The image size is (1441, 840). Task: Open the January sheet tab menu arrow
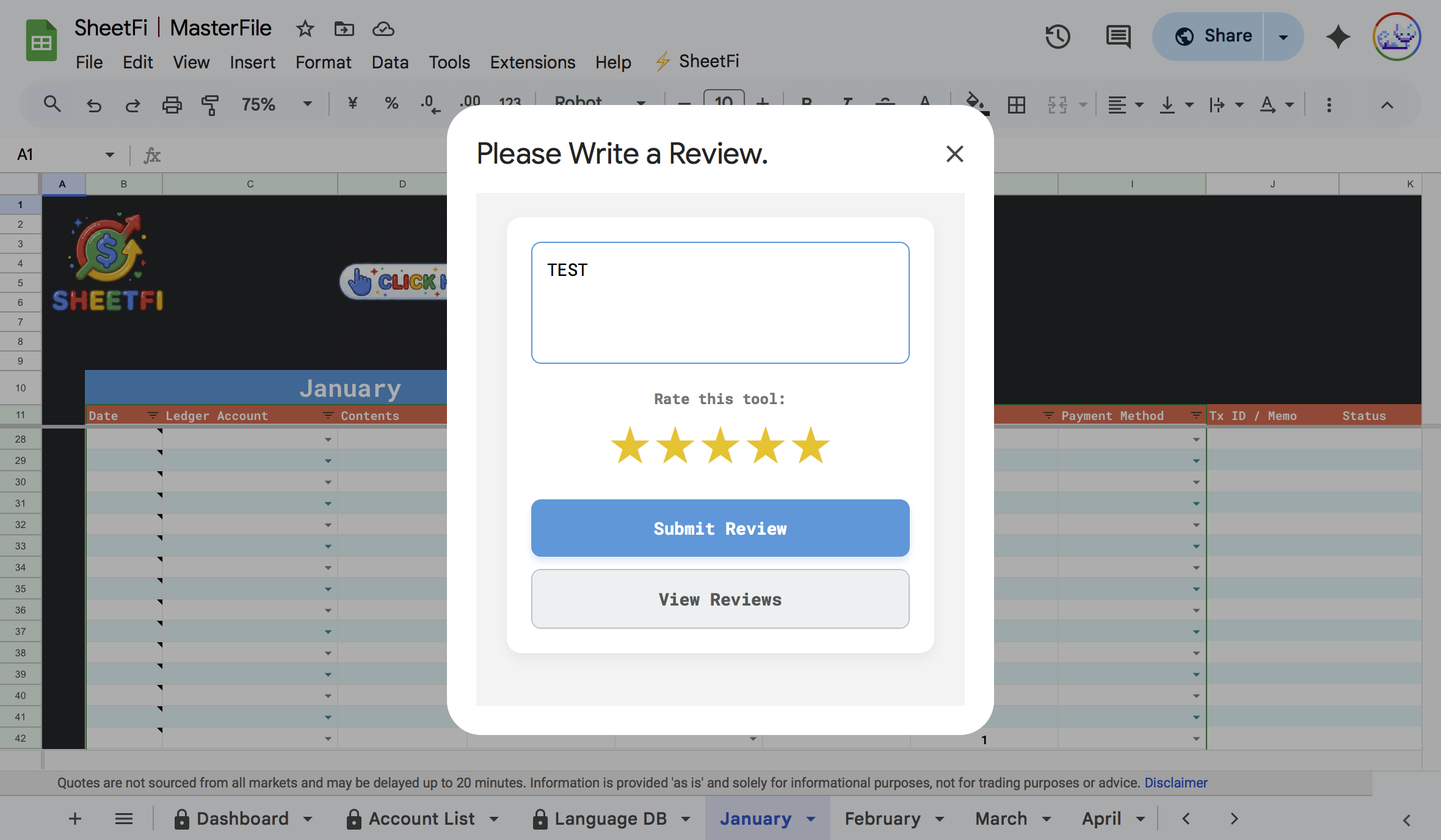tap(811, 819)
